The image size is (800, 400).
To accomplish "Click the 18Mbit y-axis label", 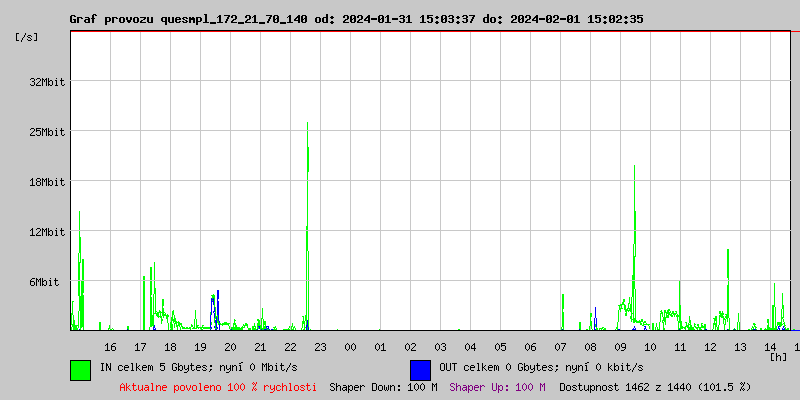I will (46, 182).
